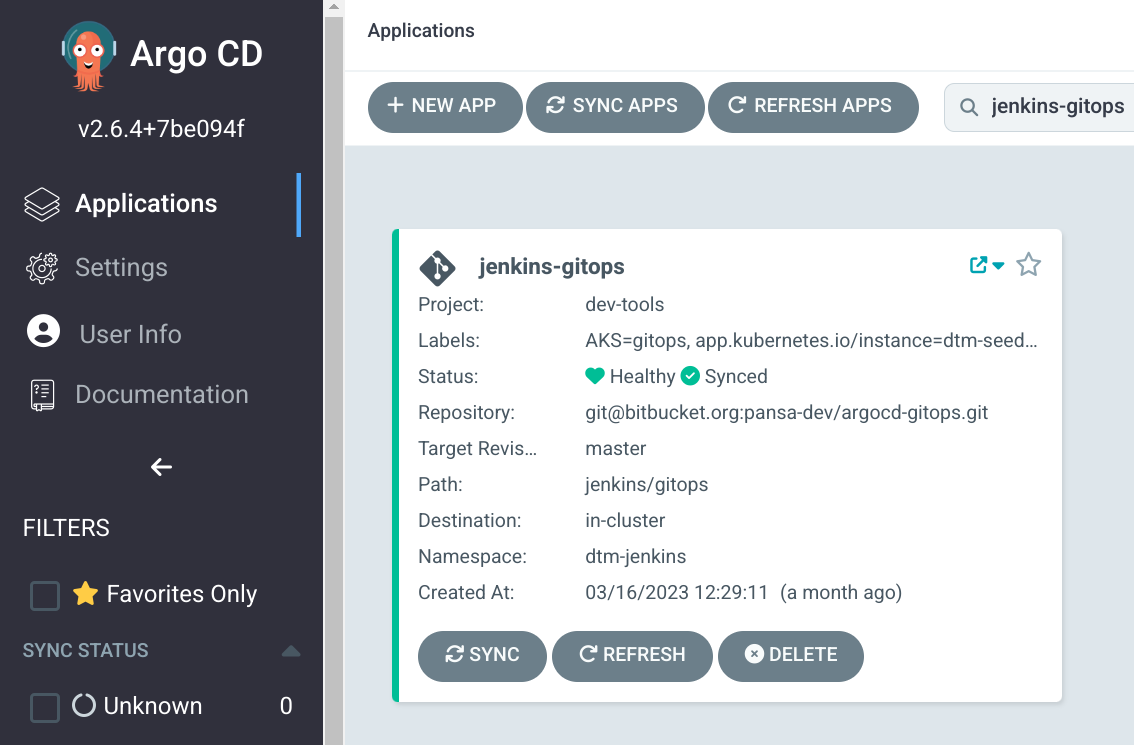Check the Unknown sync status filter
The image size is (1134, 745).
click(45, 707)
